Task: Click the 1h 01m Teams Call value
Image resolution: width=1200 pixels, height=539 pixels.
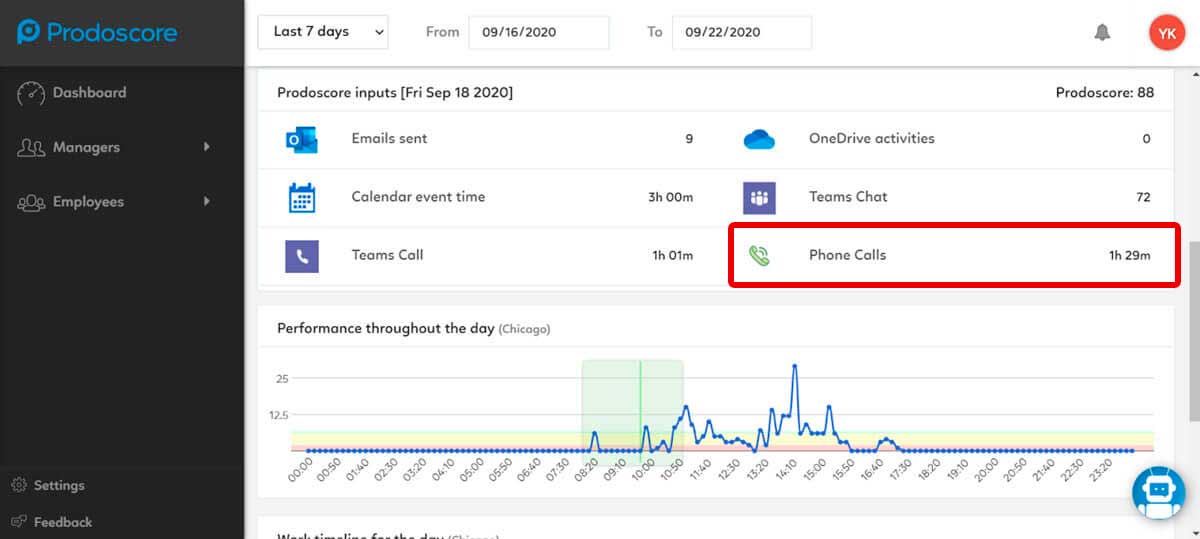Action: point(672,255)
